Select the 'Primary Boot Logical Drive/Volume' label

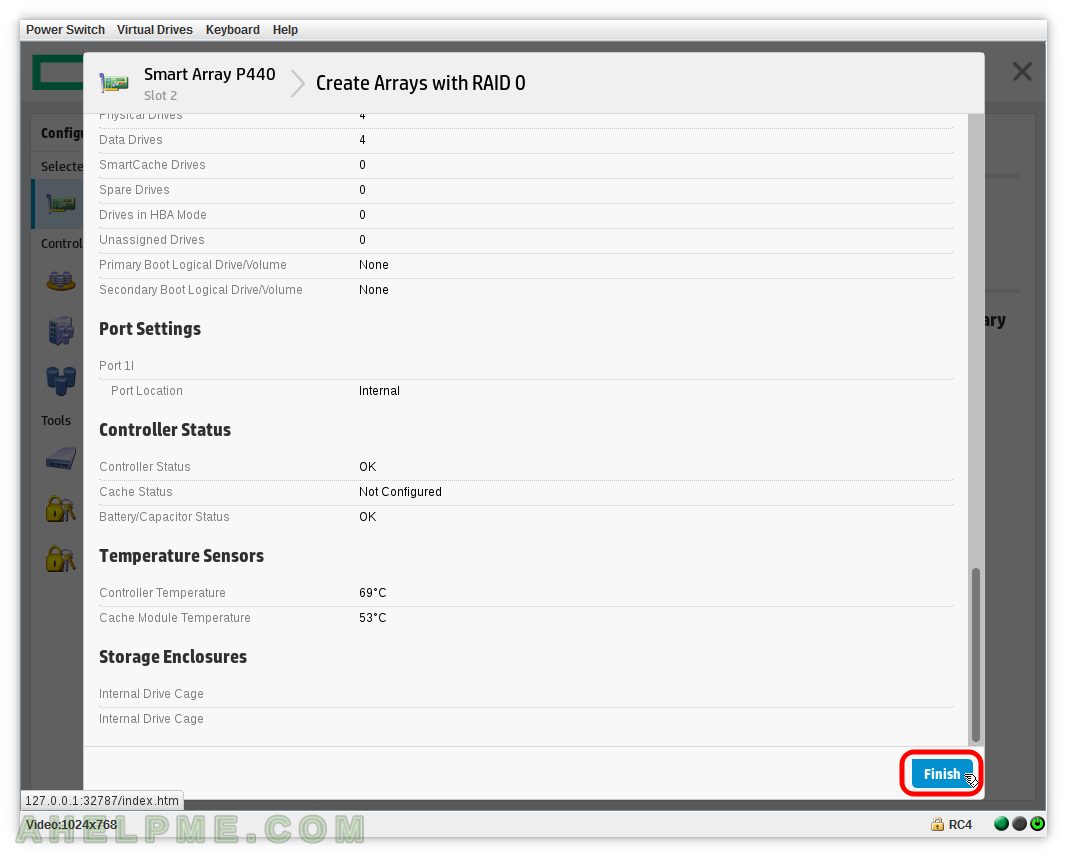193,265
